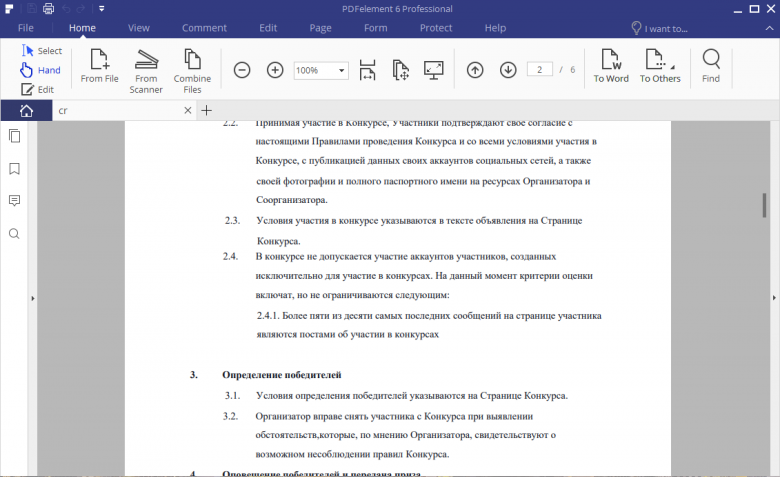
Task: Open quick access toolbar dropdown
Action: click(x=101, y=8)
